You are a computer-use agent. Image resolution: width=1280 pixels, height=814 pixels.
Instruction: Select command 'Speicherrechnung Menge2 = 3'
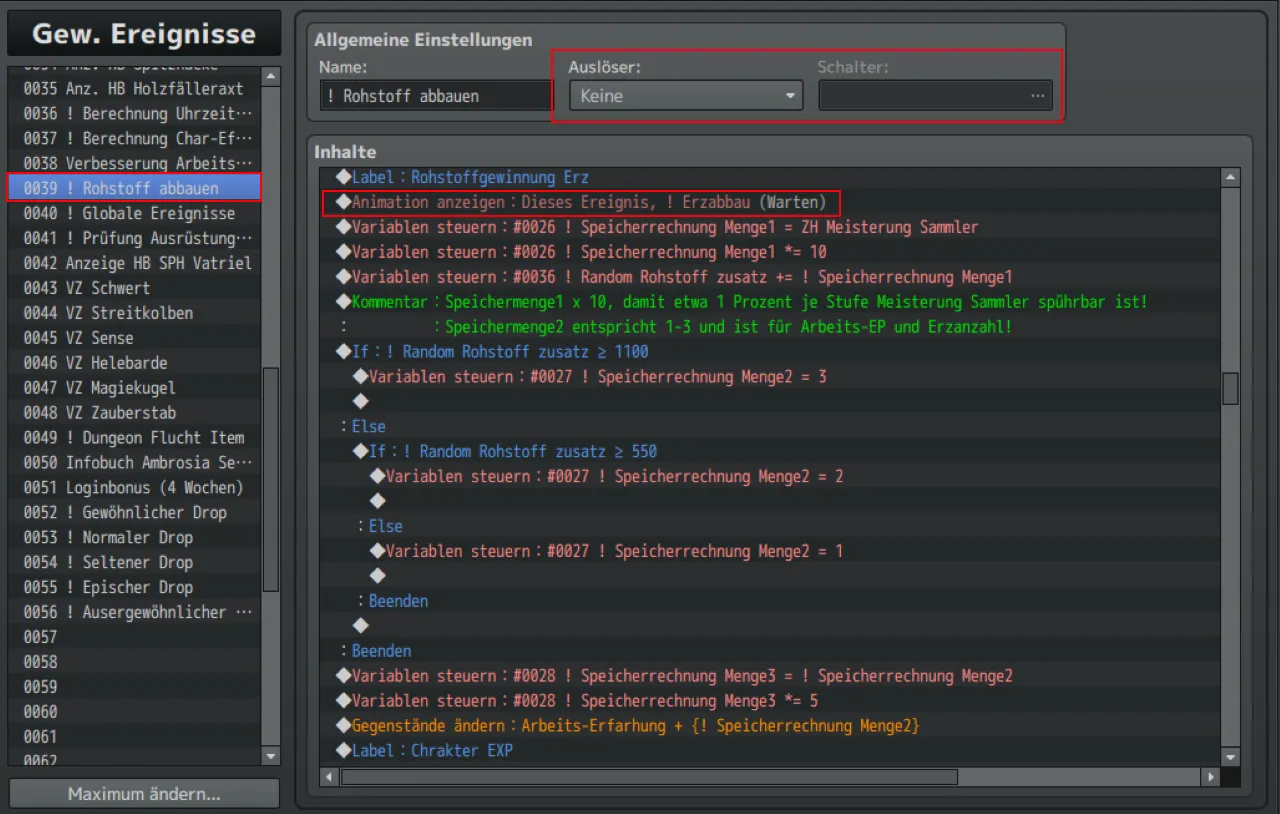pyautogui.click(x=770, y=377)
